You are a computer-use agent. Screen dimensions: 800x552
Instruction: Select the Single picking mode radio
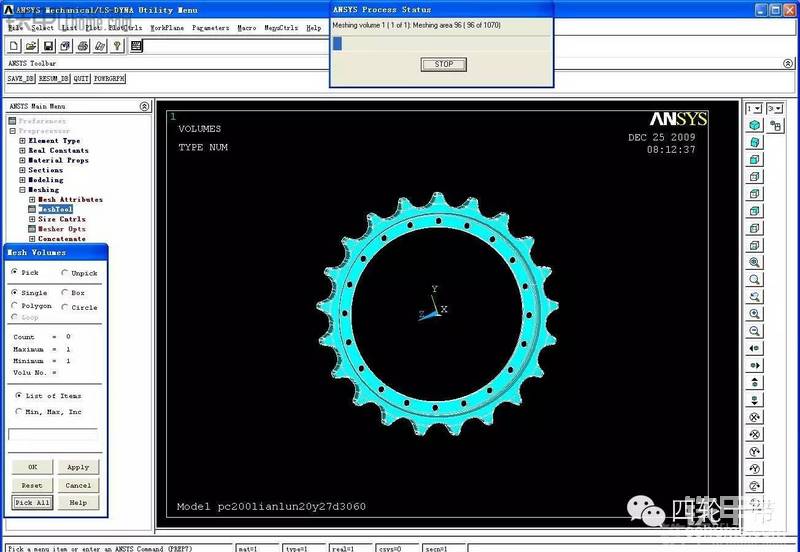14,292
